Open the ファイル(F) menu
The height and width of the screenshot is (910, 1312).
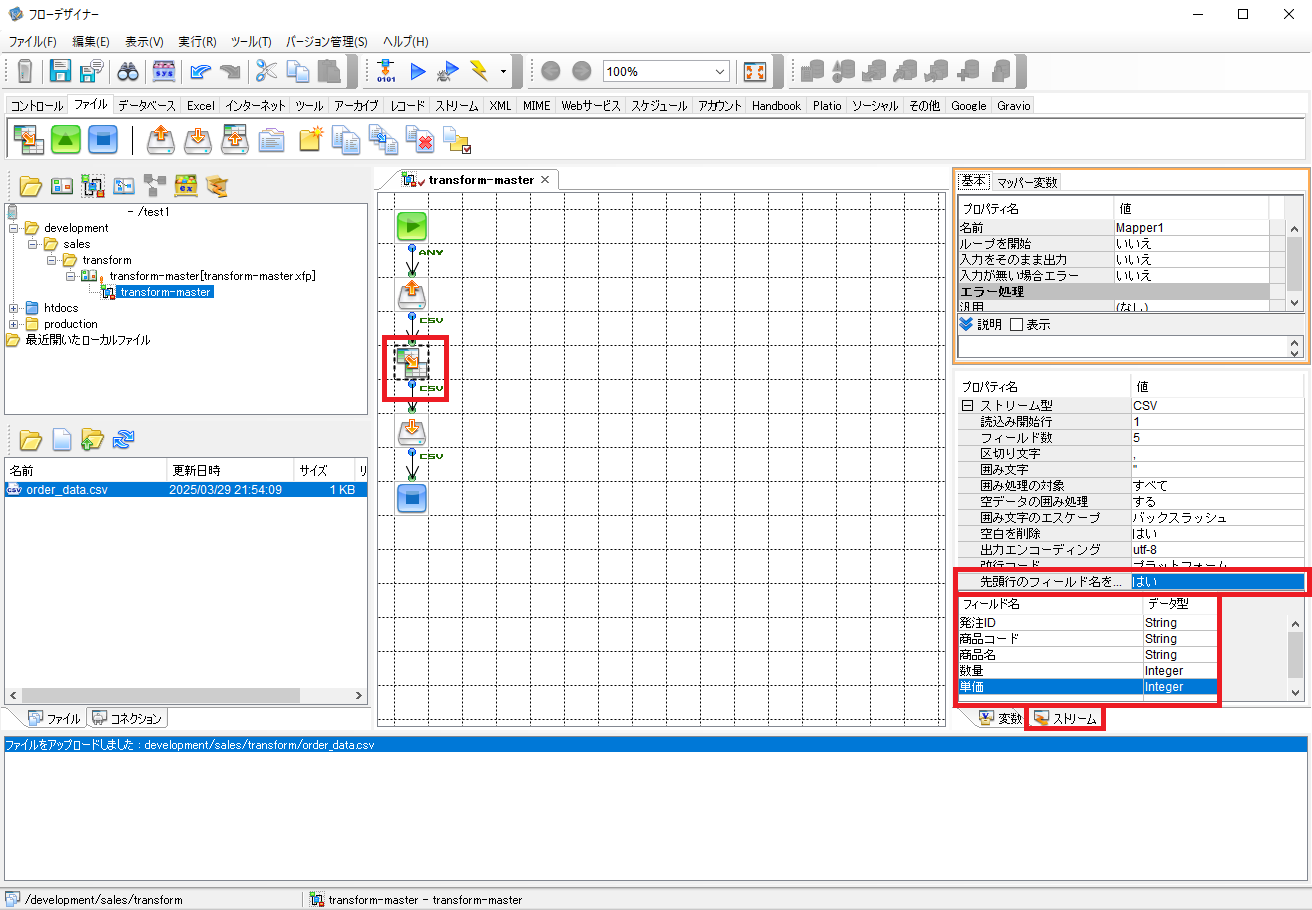32,41
